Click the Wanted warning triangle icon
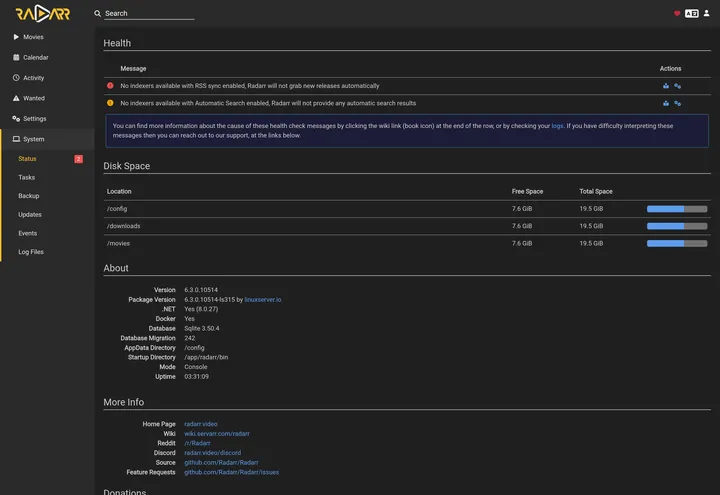The image size is (720, 495). [16, 98]
